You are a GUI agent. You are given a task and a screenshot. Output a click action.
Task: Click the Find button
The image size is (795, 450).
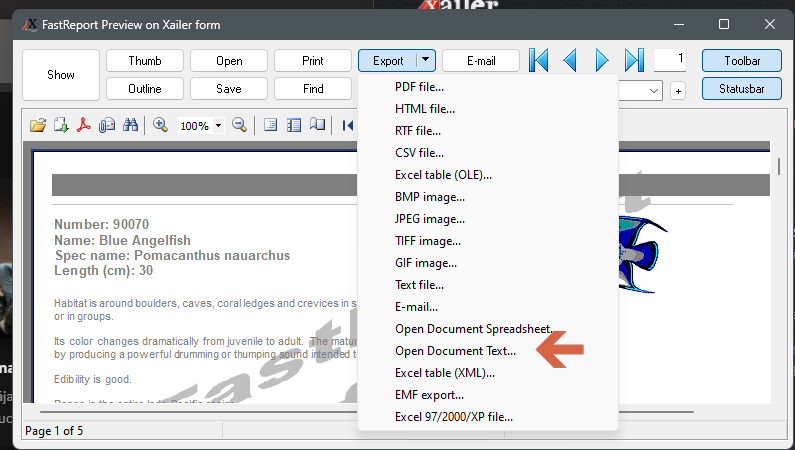pyautogui.click(x=313, y=89)
